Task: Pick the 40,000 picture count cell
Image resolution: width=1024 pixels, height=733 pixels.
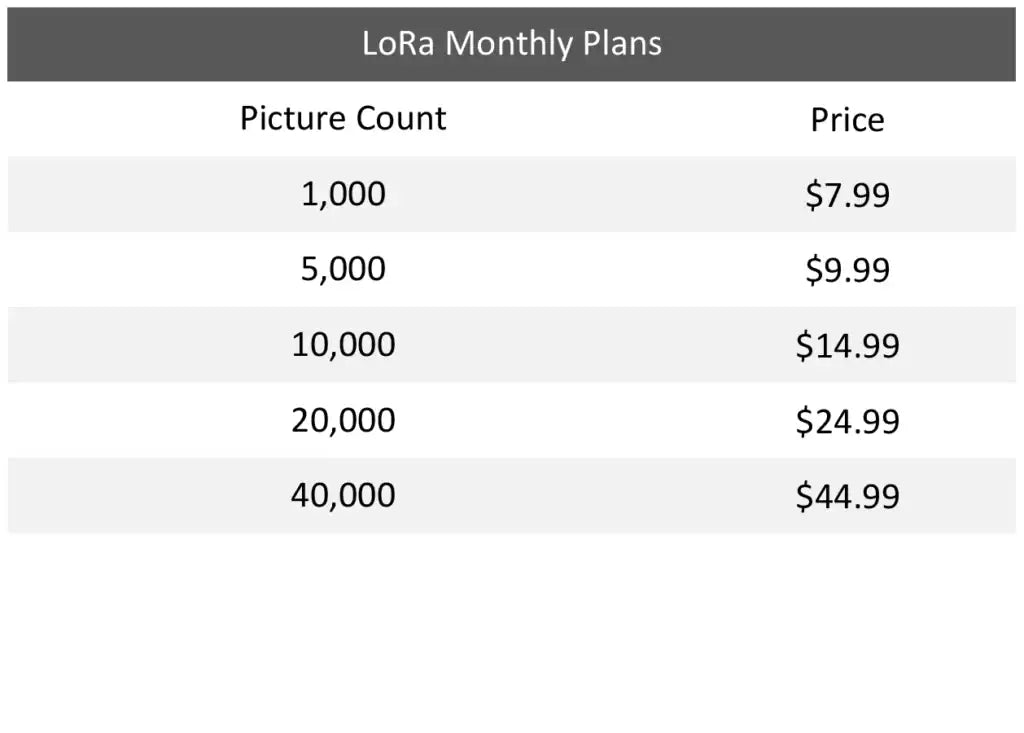Action: (x=343, y=495)
